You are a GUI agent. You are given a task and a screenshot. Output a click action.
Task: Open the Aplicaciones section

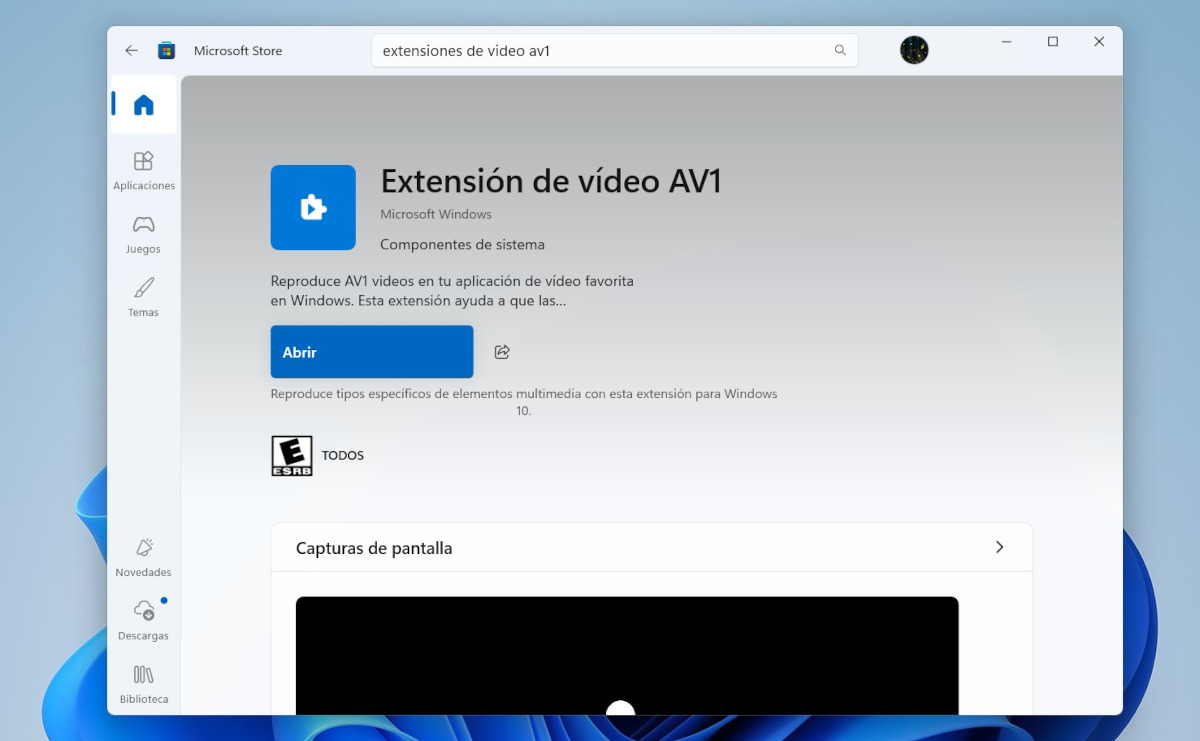[x=143, y=168]
